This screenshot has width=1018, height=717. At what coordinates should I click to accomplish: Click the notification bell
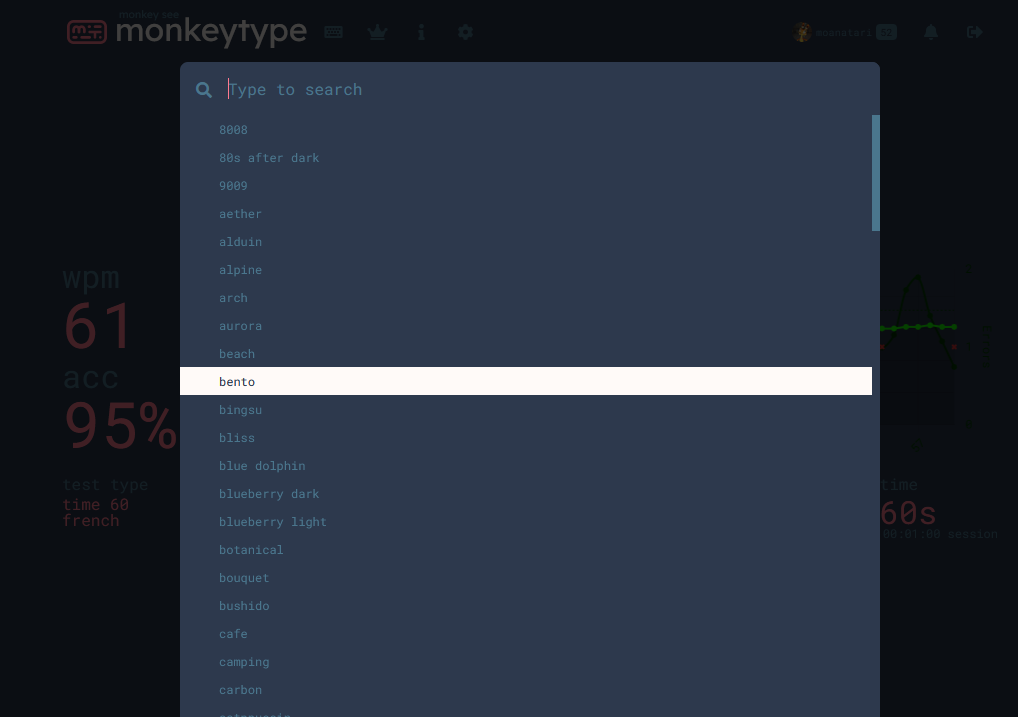coord(930,32)
